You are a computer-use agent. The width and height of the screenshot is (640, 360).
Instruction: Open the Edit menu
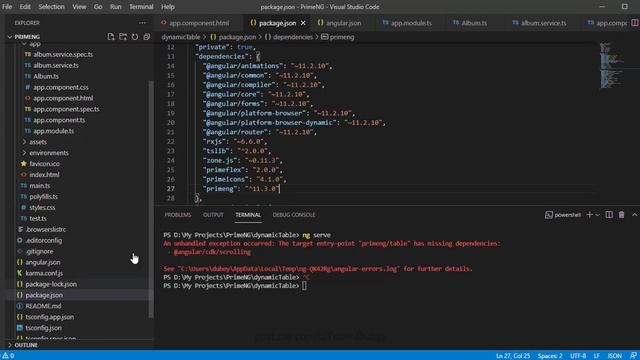[x=25, y=7]
